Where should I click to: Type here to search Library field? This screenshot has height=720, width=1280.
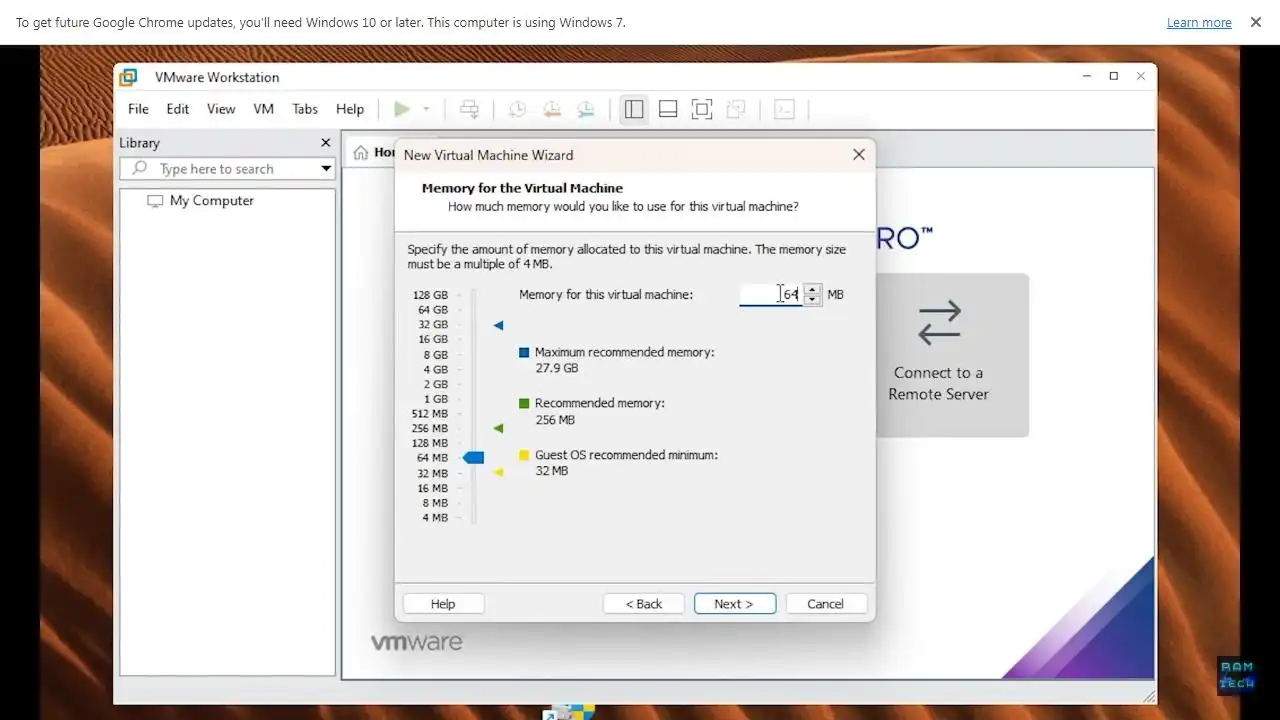pyautogui.click(x=227, y=169)
